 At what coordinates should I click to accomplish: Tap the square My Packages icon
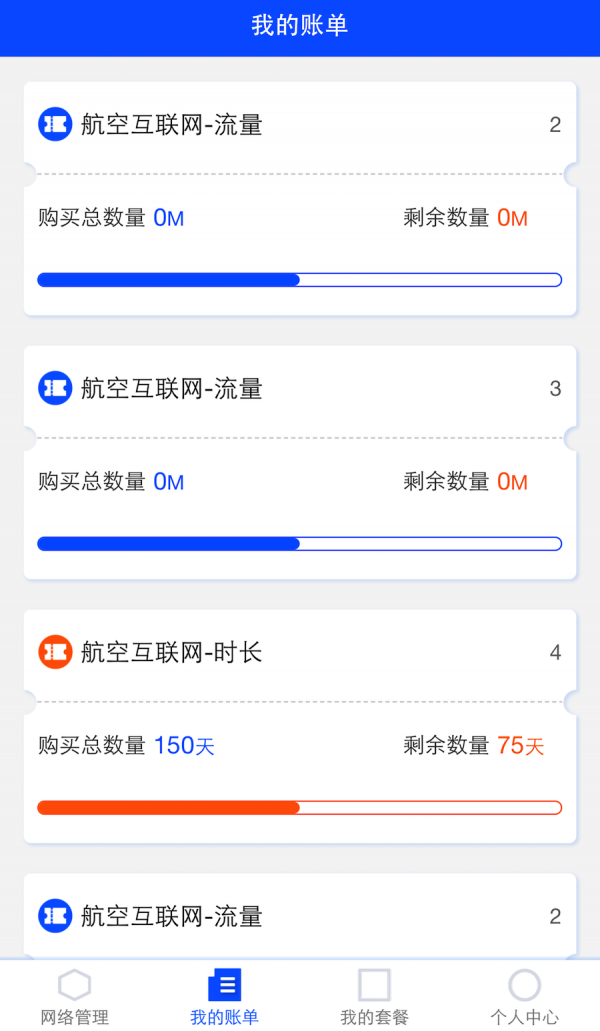[x=374, y=985]
